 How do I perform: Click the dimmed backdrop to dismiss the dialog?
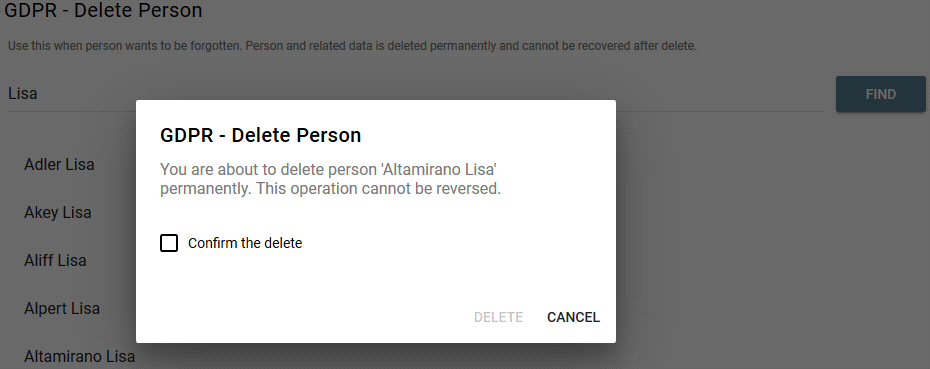(x=771, y=237)
